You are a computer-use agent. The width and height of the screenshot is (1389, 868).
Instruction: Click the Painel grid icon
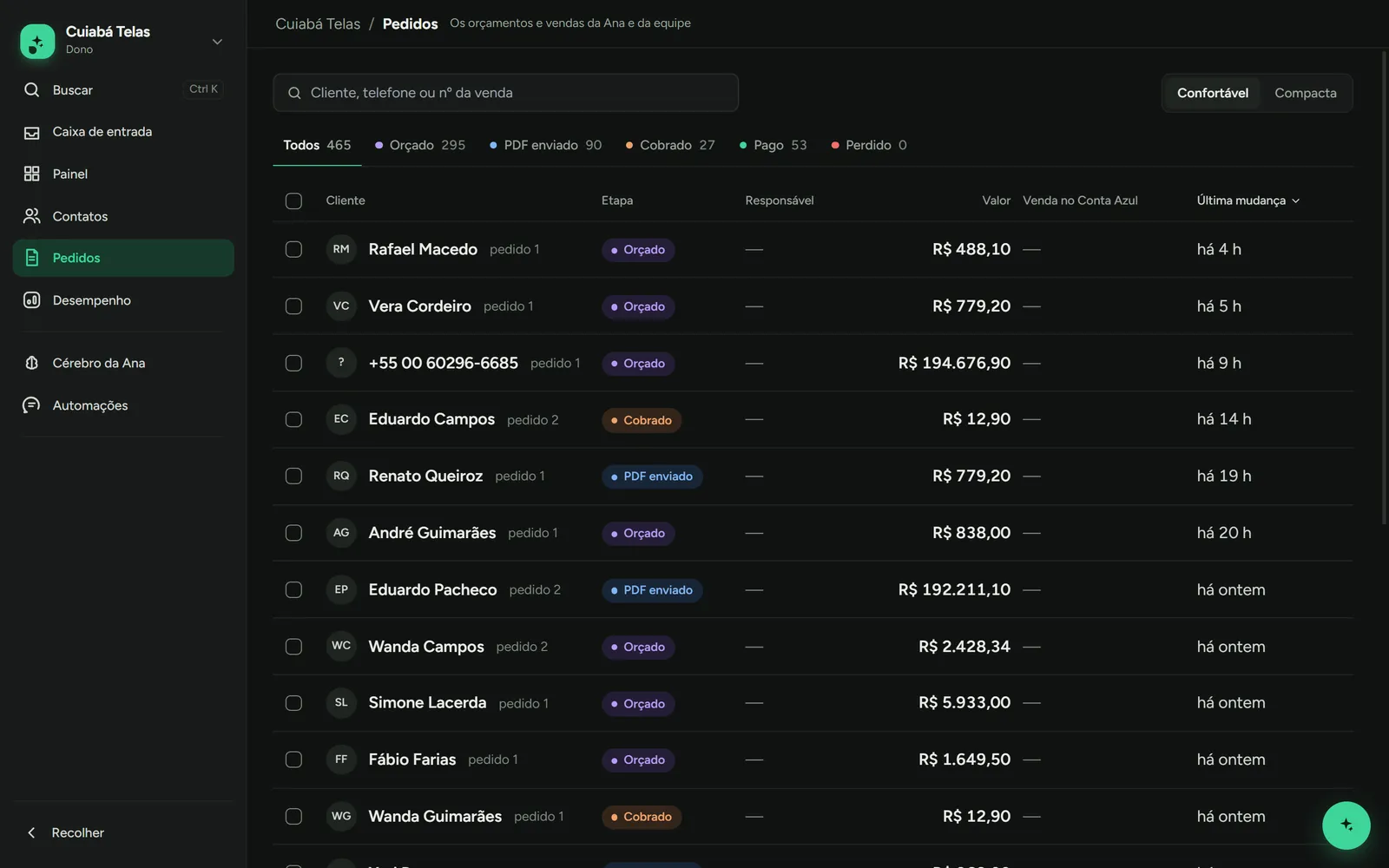(x=32, y=174)
